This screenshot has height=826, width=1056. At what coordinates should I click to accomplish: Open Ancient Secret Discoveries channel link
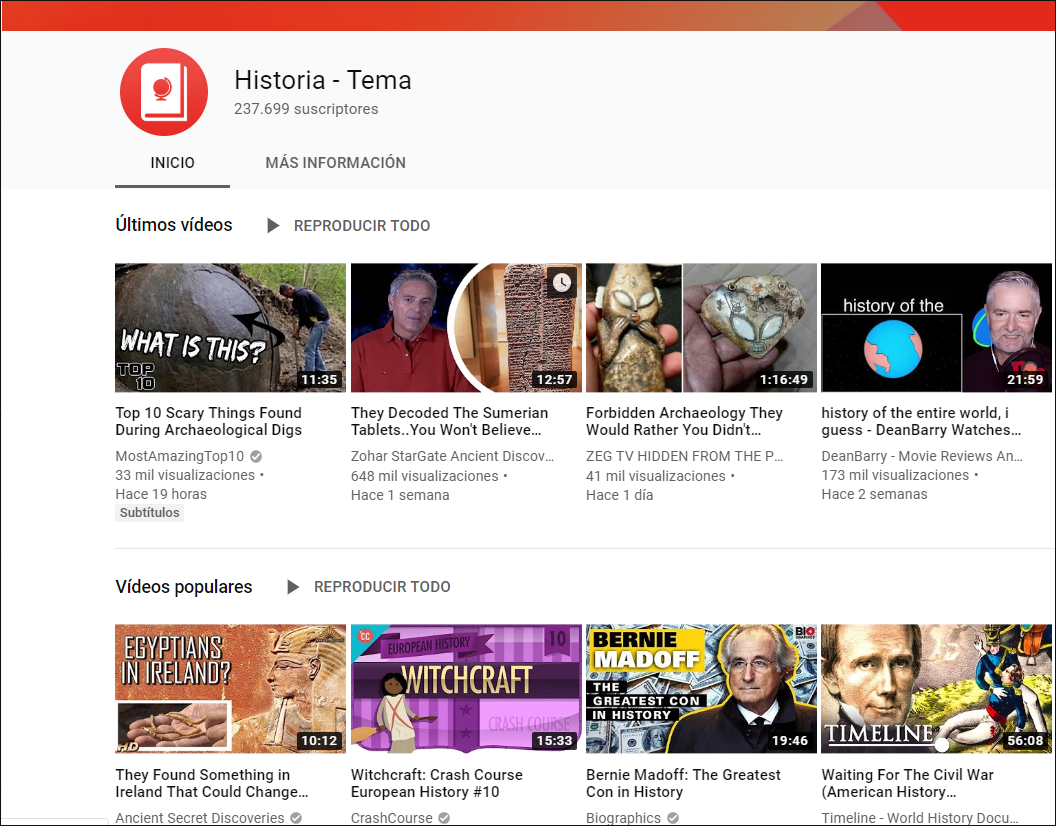(200, 818)
